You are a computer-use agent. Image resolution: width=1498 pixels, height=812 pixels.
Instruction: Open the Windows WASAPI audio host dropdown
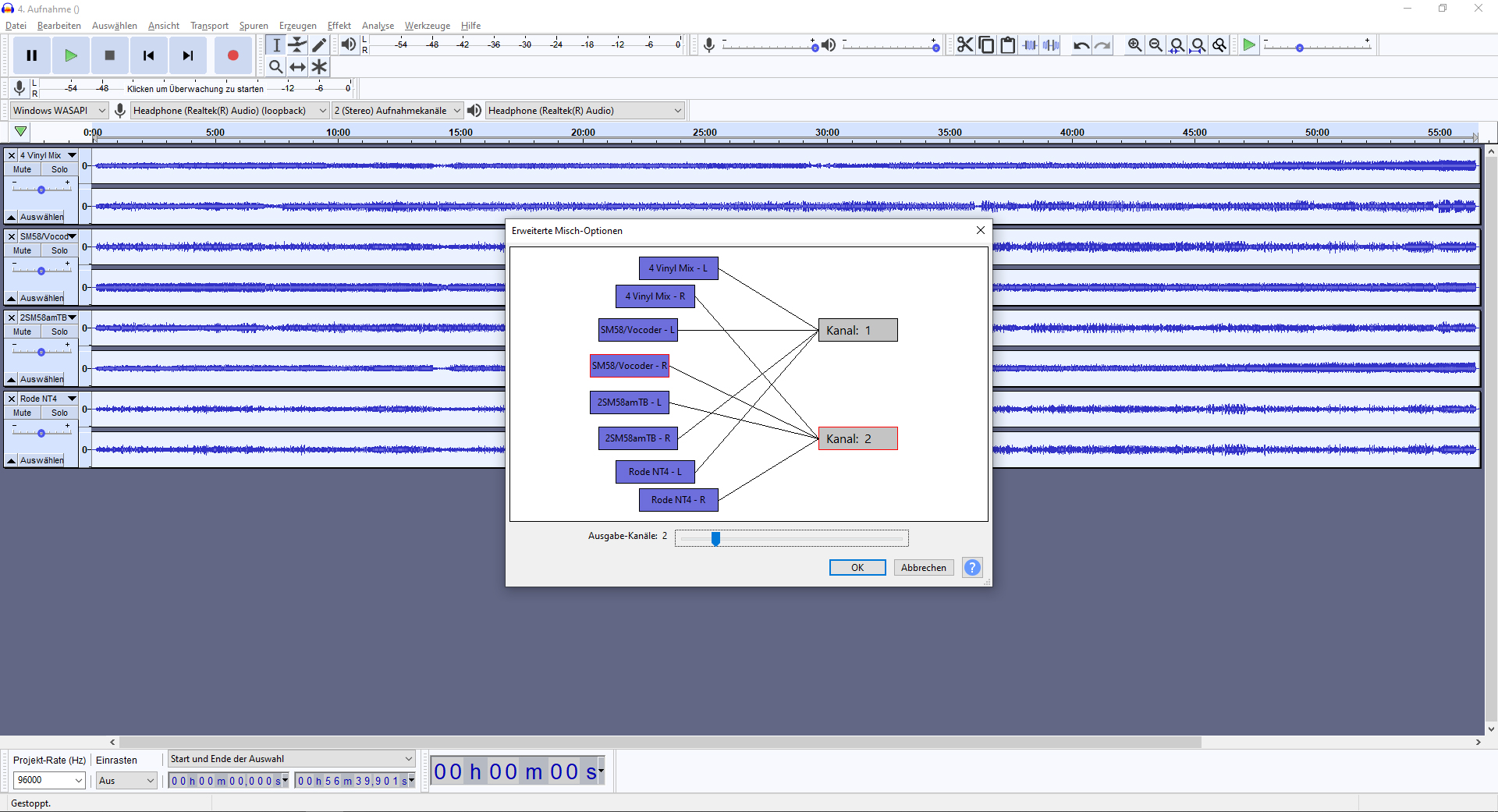[x=59, y=111]
